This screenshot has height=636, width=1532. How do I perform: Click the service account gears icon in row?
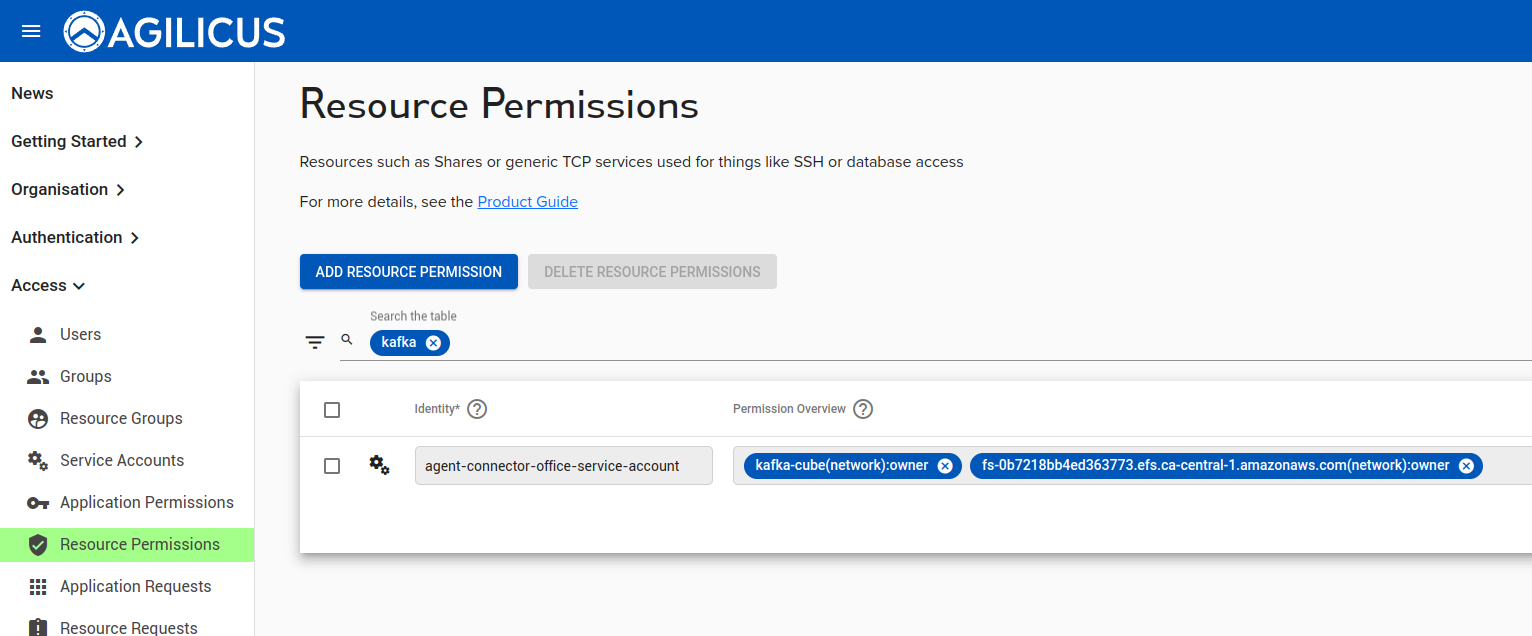pyautogui.click(x=379, y=465)
